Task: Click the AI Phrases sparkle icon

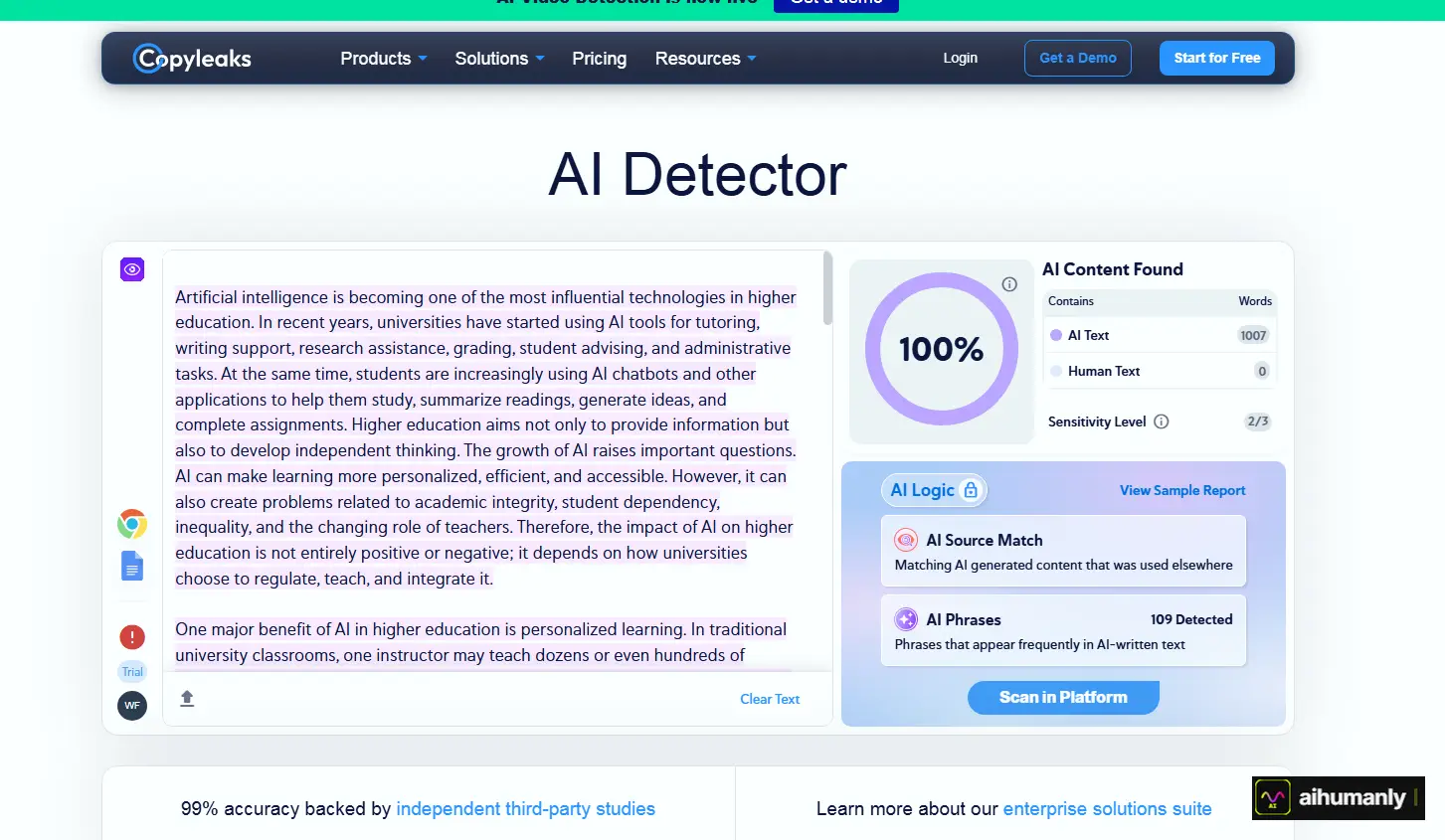Action: click(906, 619)
